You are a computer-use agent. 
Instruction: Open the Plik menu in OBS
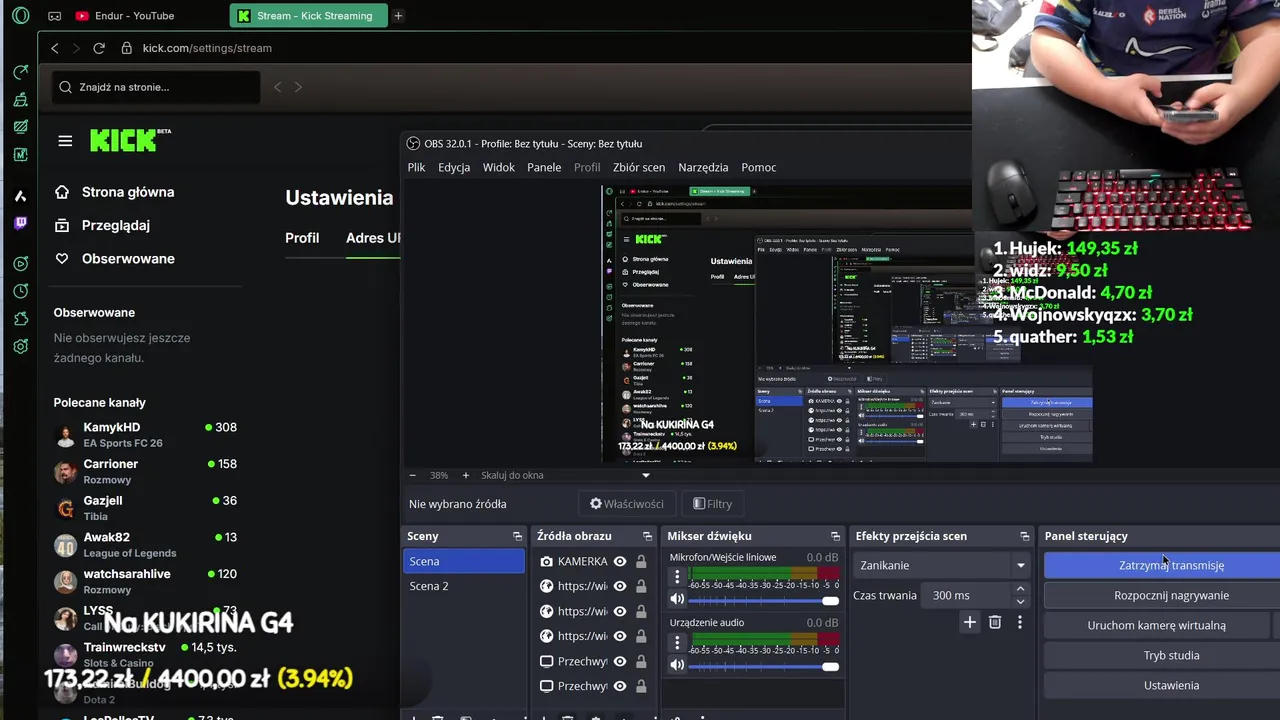(416, 167)
